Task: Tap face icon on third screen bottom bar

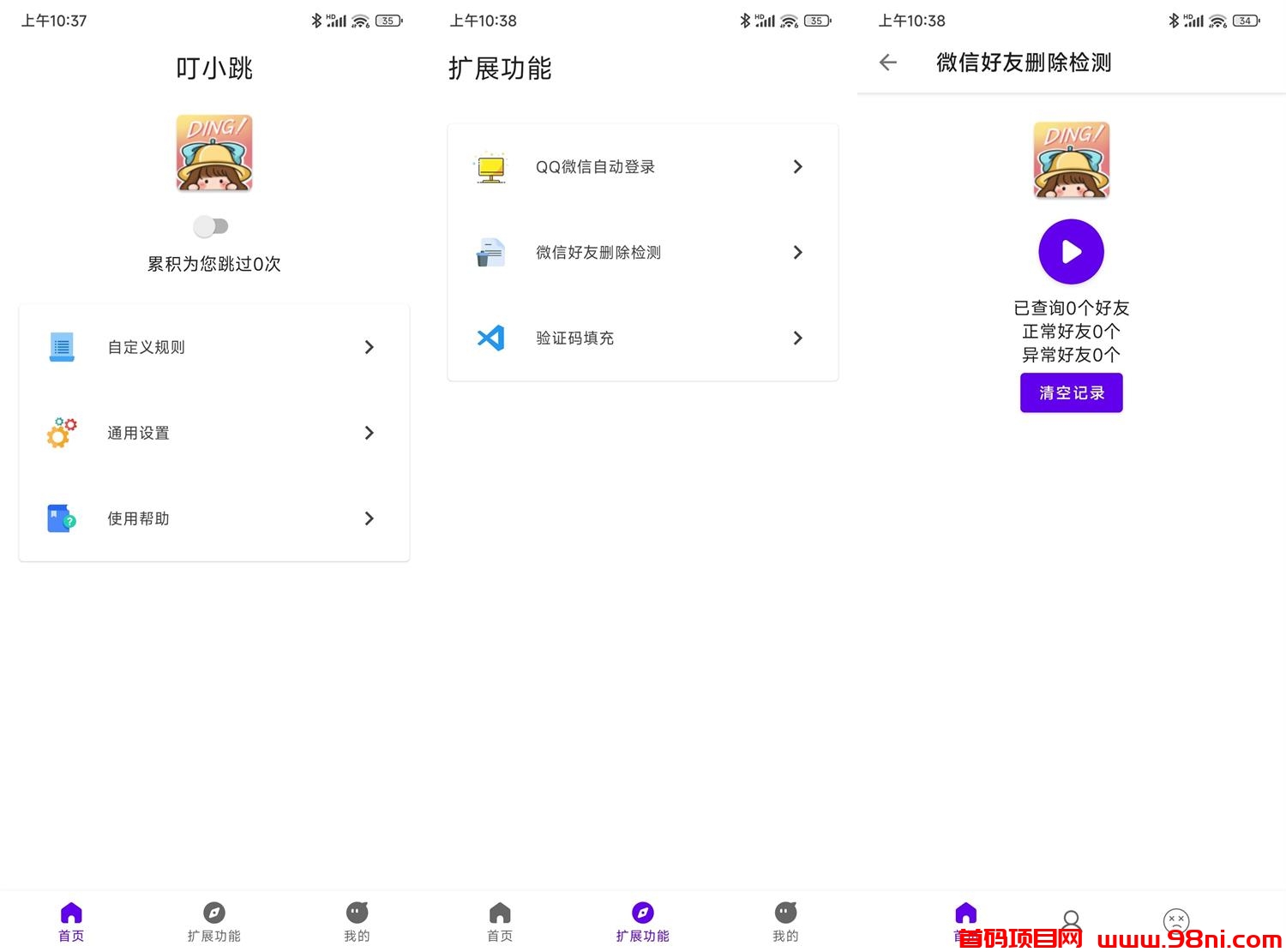Action: click(1176, 921)
